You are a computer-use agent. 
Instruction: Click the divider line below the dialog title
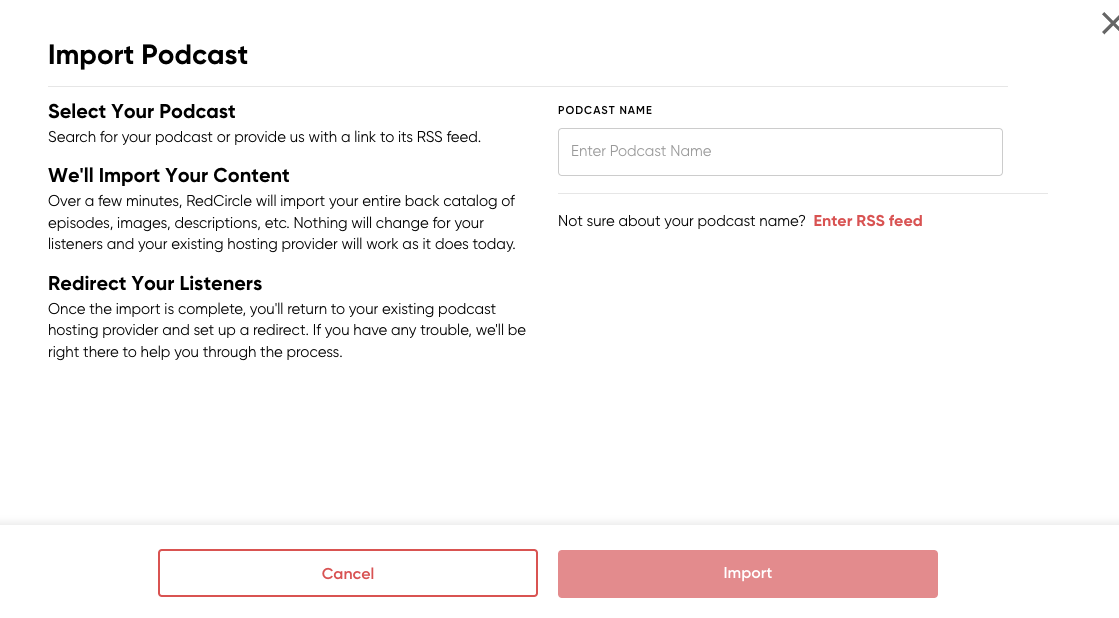tap(528, 86)
